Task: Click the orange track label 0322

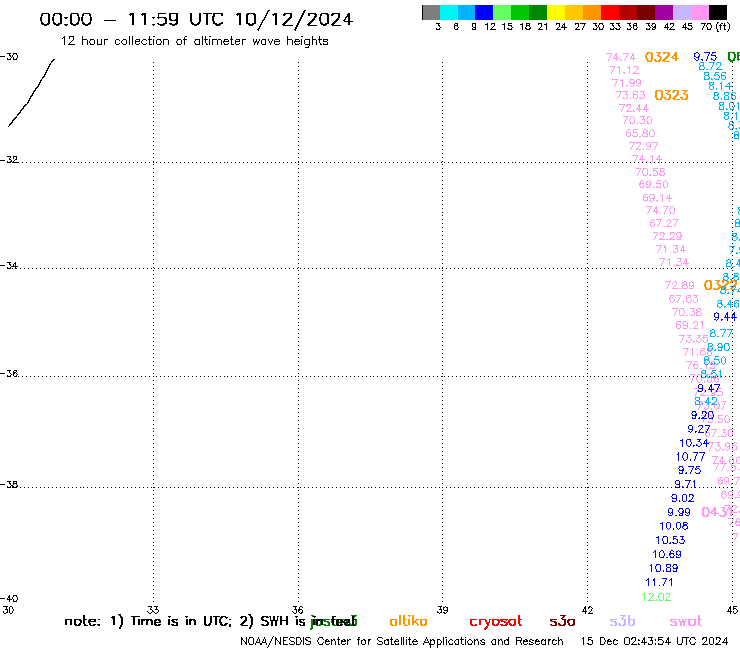Action: point(720,285)
